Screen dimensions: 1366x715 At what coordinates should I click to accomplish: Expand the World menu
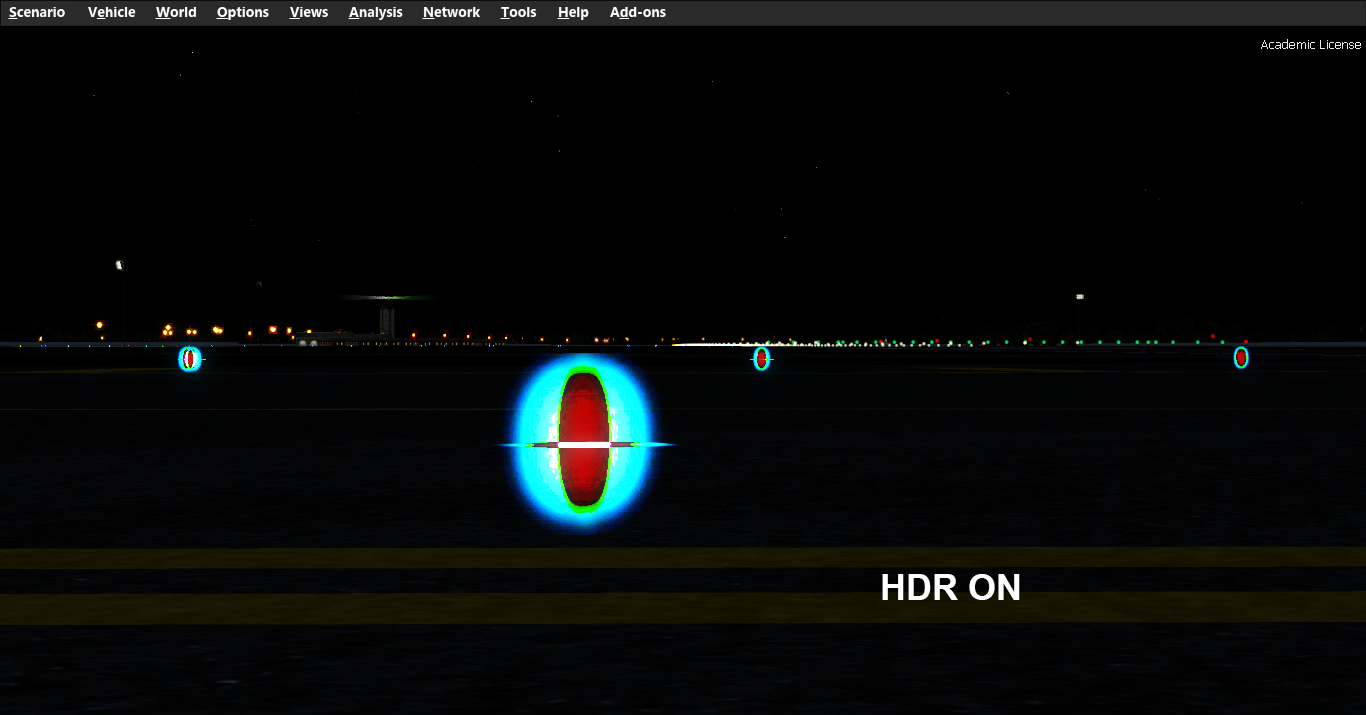pos(176,12)
